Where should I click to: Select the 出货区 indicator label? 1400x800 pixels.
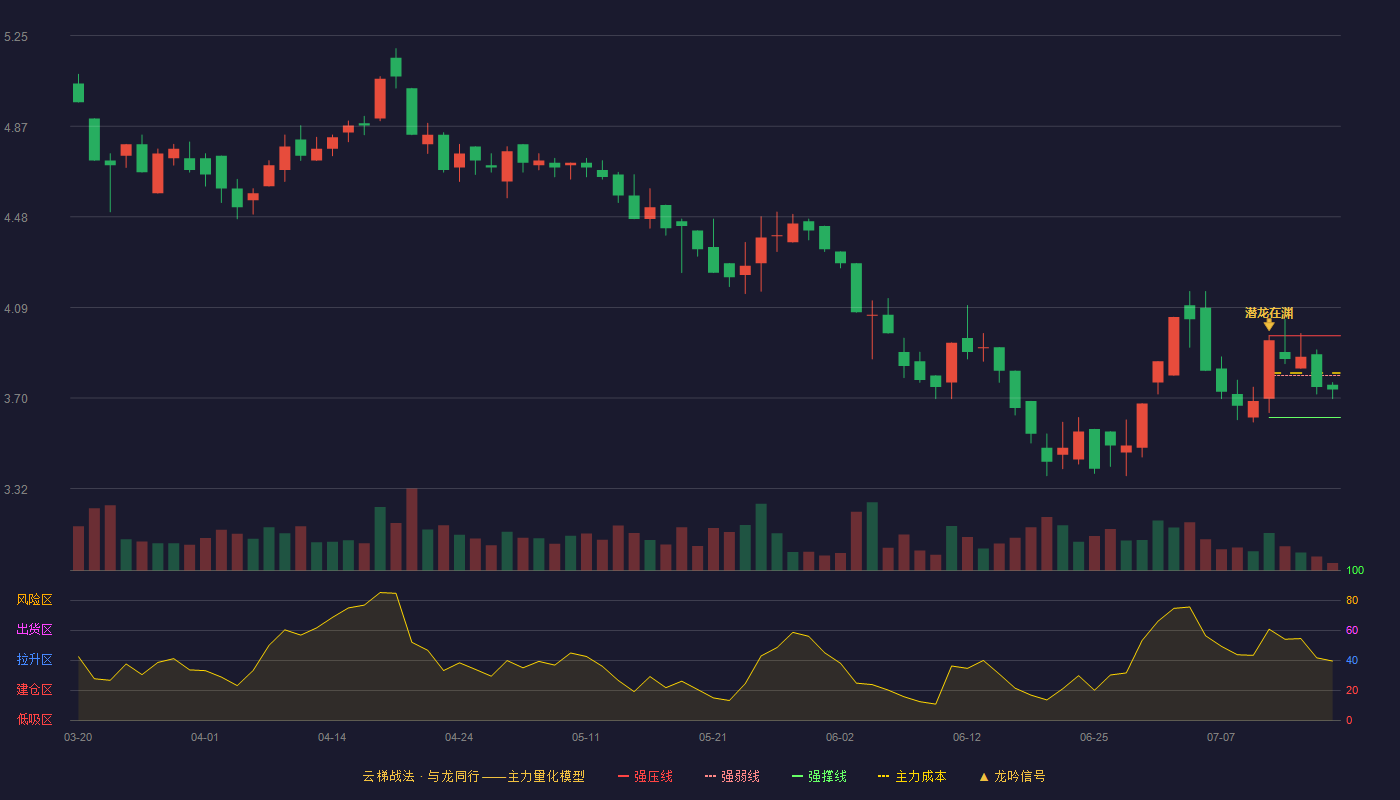tap(34, 630)
